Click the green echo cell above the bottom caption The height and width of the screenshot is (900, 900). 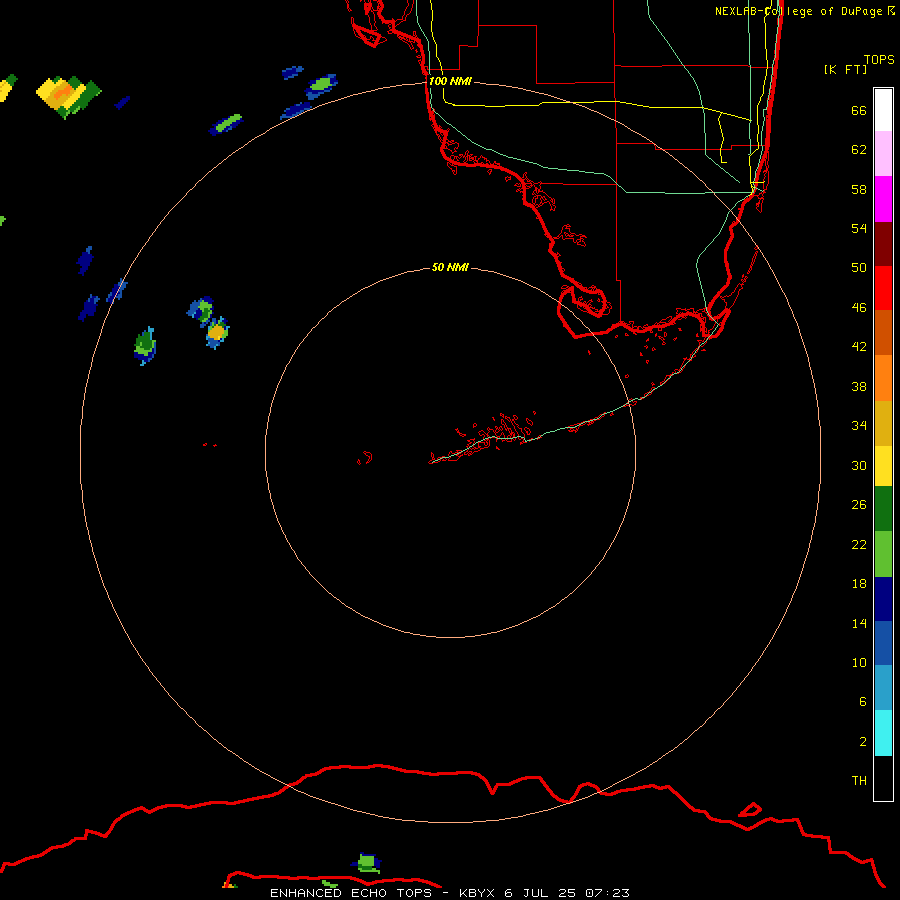tap(366, 863)
